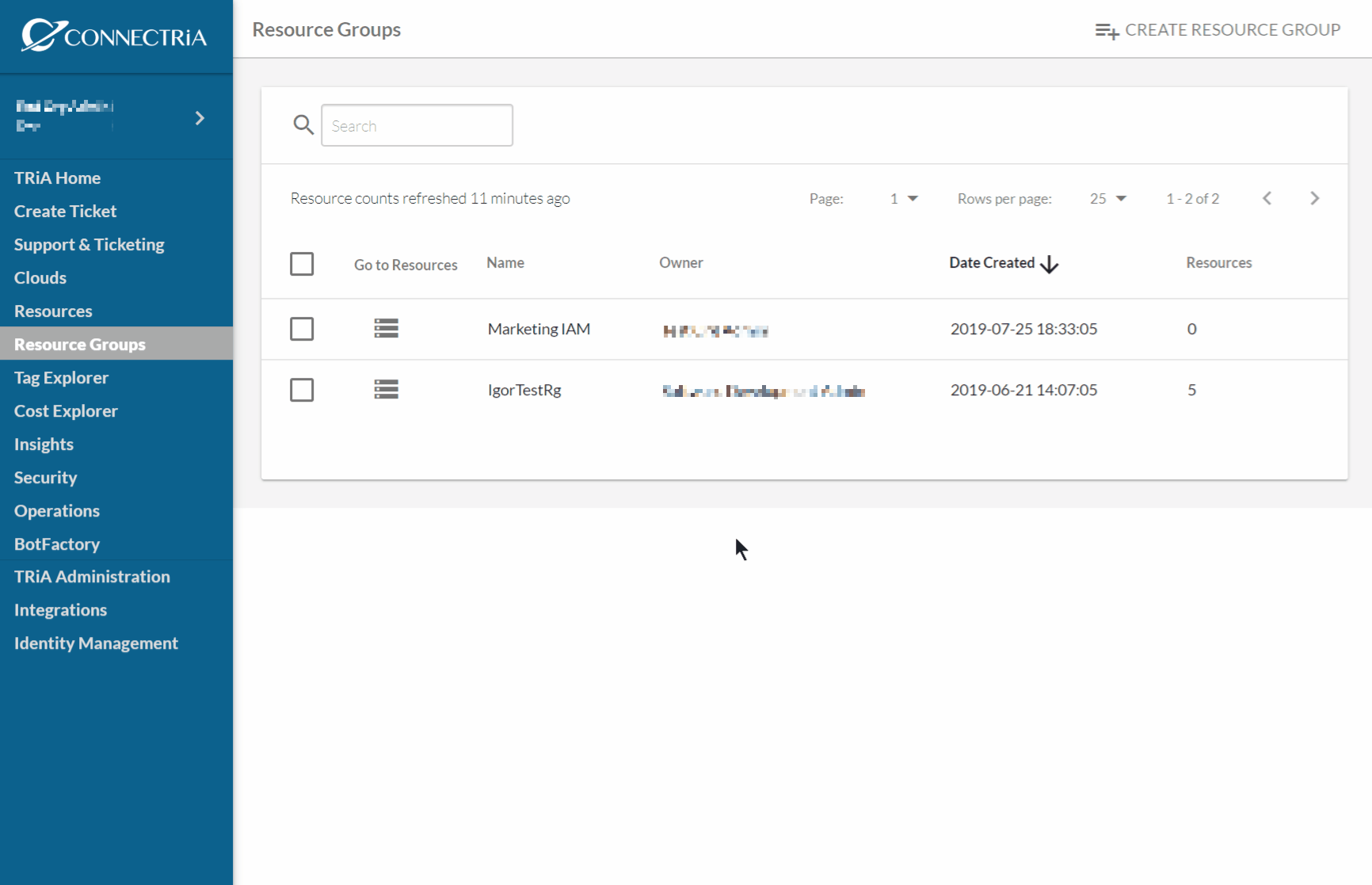
Task: Go to Resources section
Action: click(53, 311)
